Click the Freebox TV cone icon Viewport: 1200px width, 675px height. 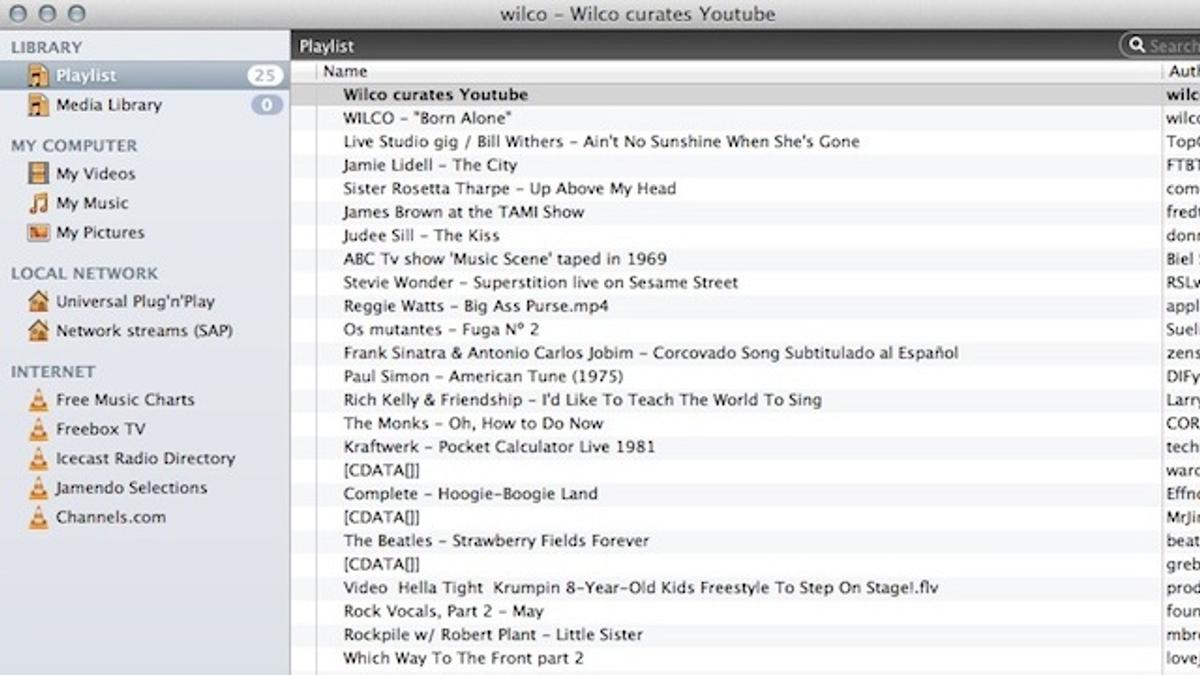tap(39, 429)
